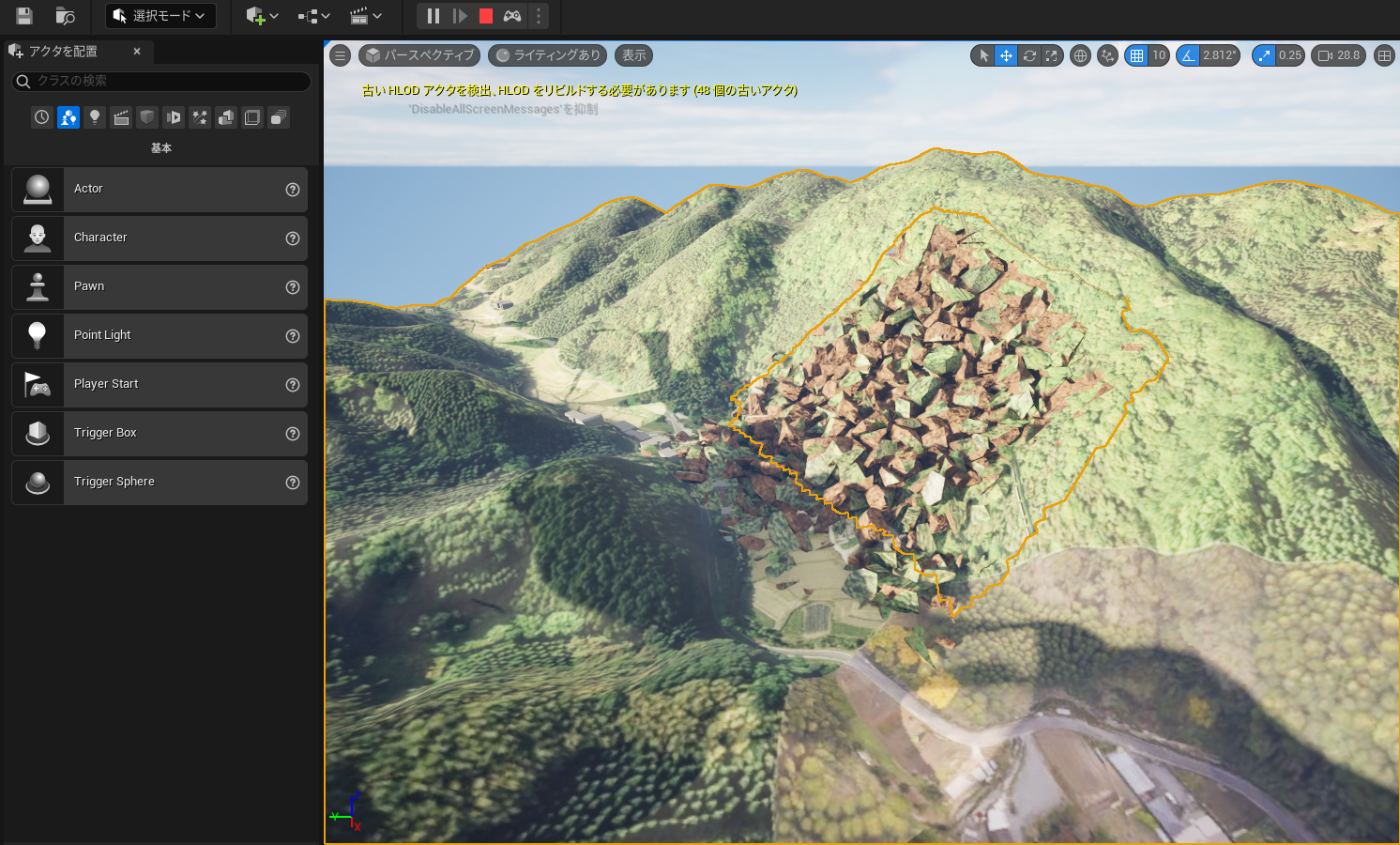Image resolution: width=1400 pixels, height=845 pixels.
Task: Expand the add content cube dropdown
Action: [262, 16]
